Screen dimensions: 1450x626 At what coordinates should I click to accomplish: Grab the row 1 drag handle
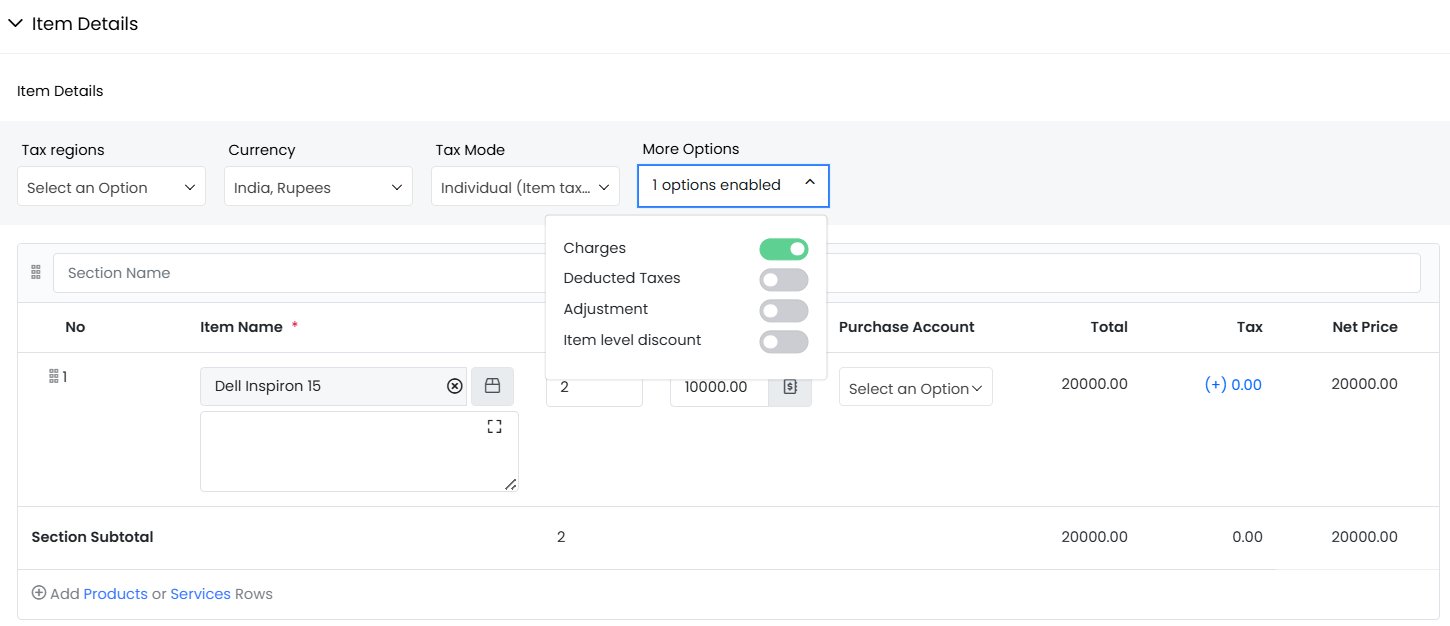tap(54, 376)
